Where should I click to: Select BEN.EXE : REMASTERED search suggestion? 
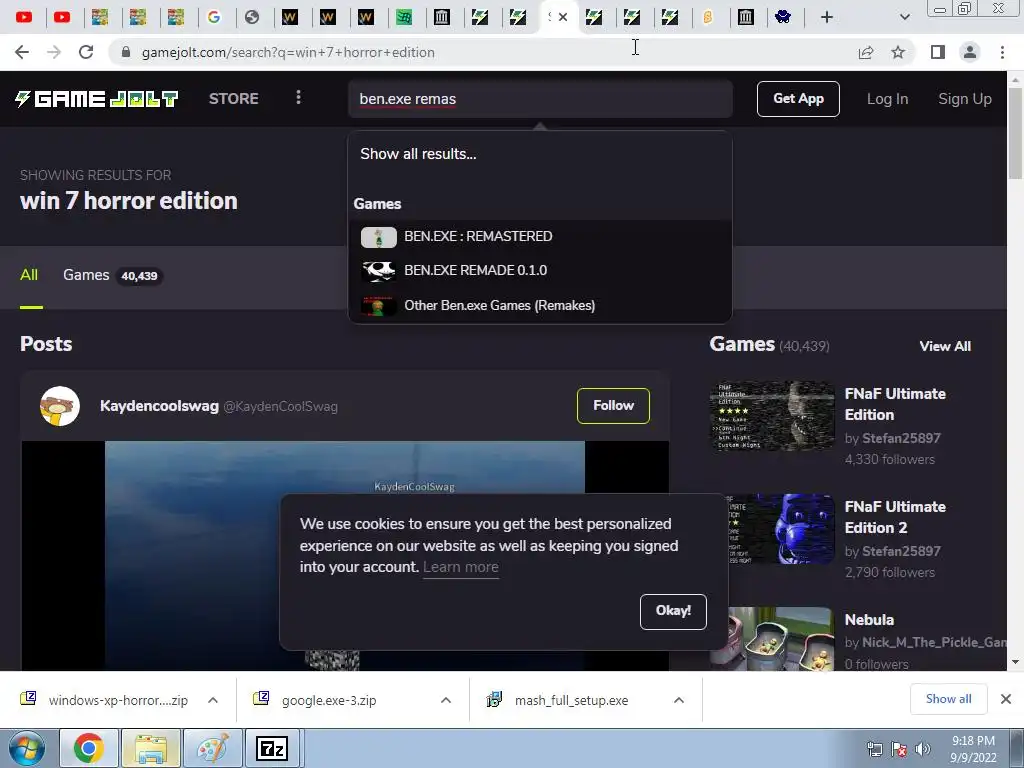click(540, 236)
